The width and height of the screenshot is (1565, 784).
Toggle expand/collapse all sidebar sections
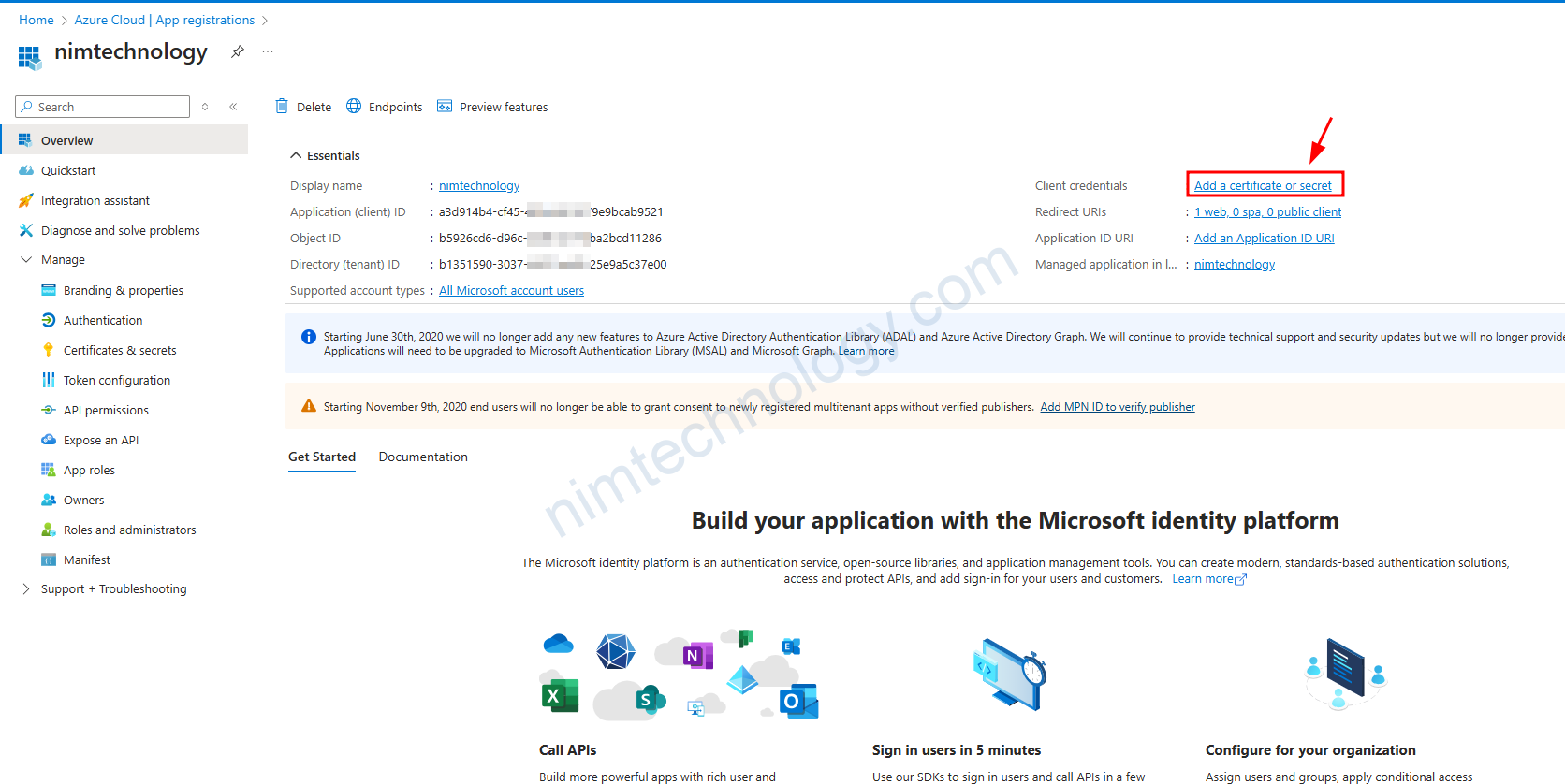pyautogui.click(x=205, y=107)
